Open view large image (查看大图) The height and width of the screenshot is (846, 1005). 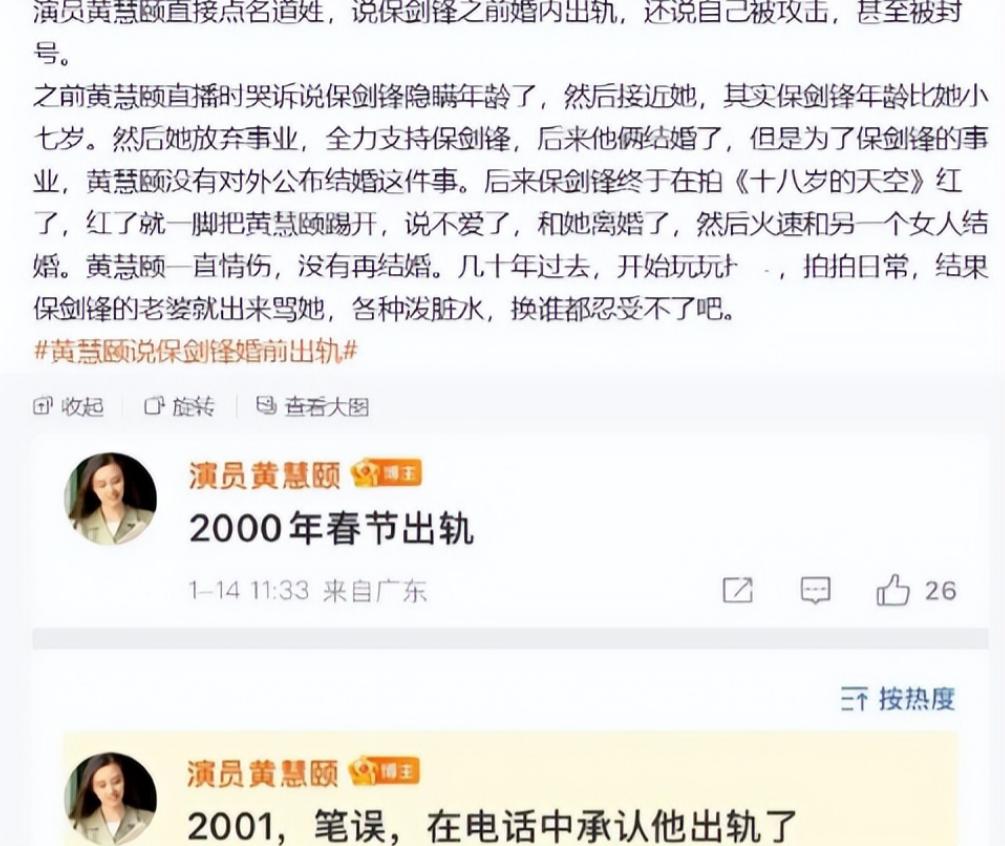[312, 406]
